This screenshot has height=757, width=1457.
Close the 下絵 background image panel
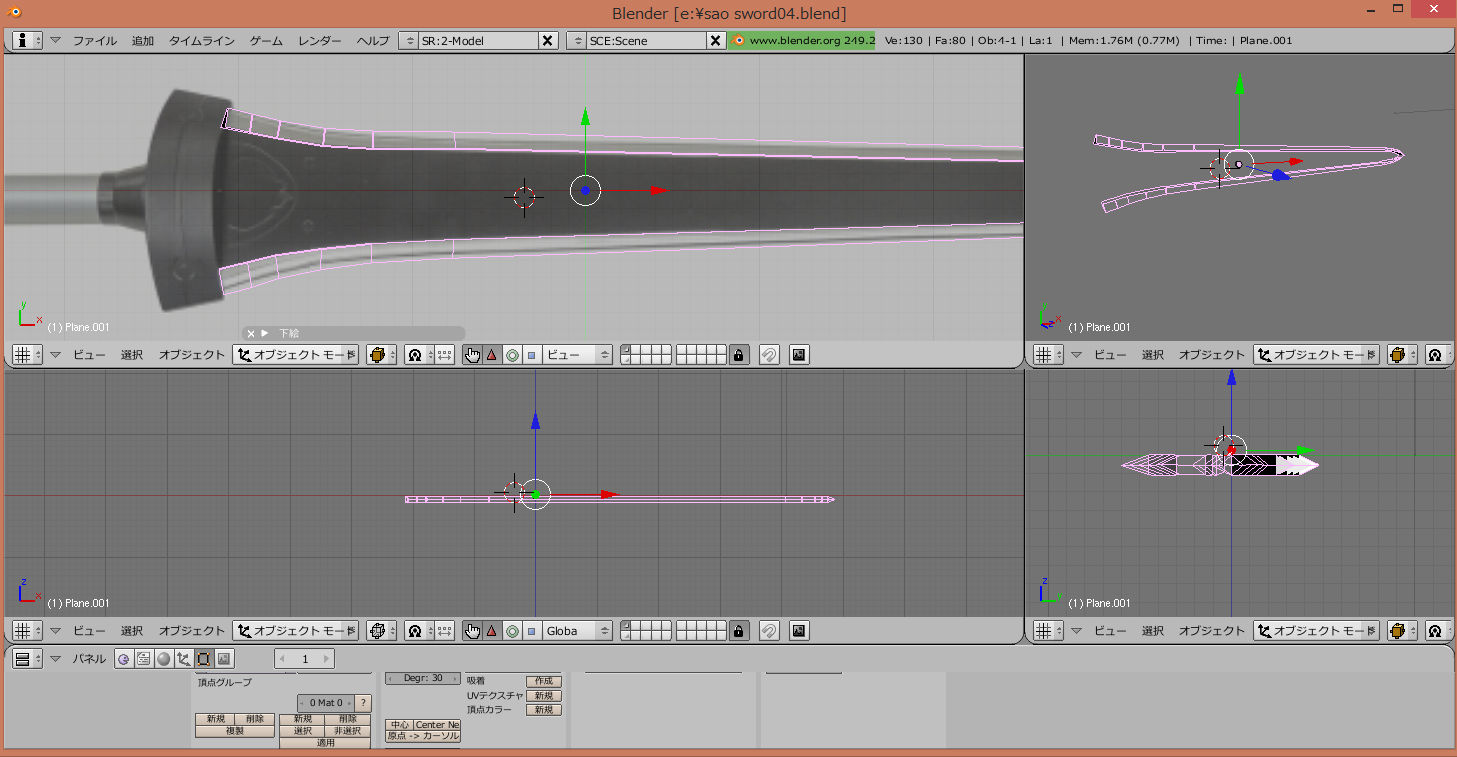(251, 333)
